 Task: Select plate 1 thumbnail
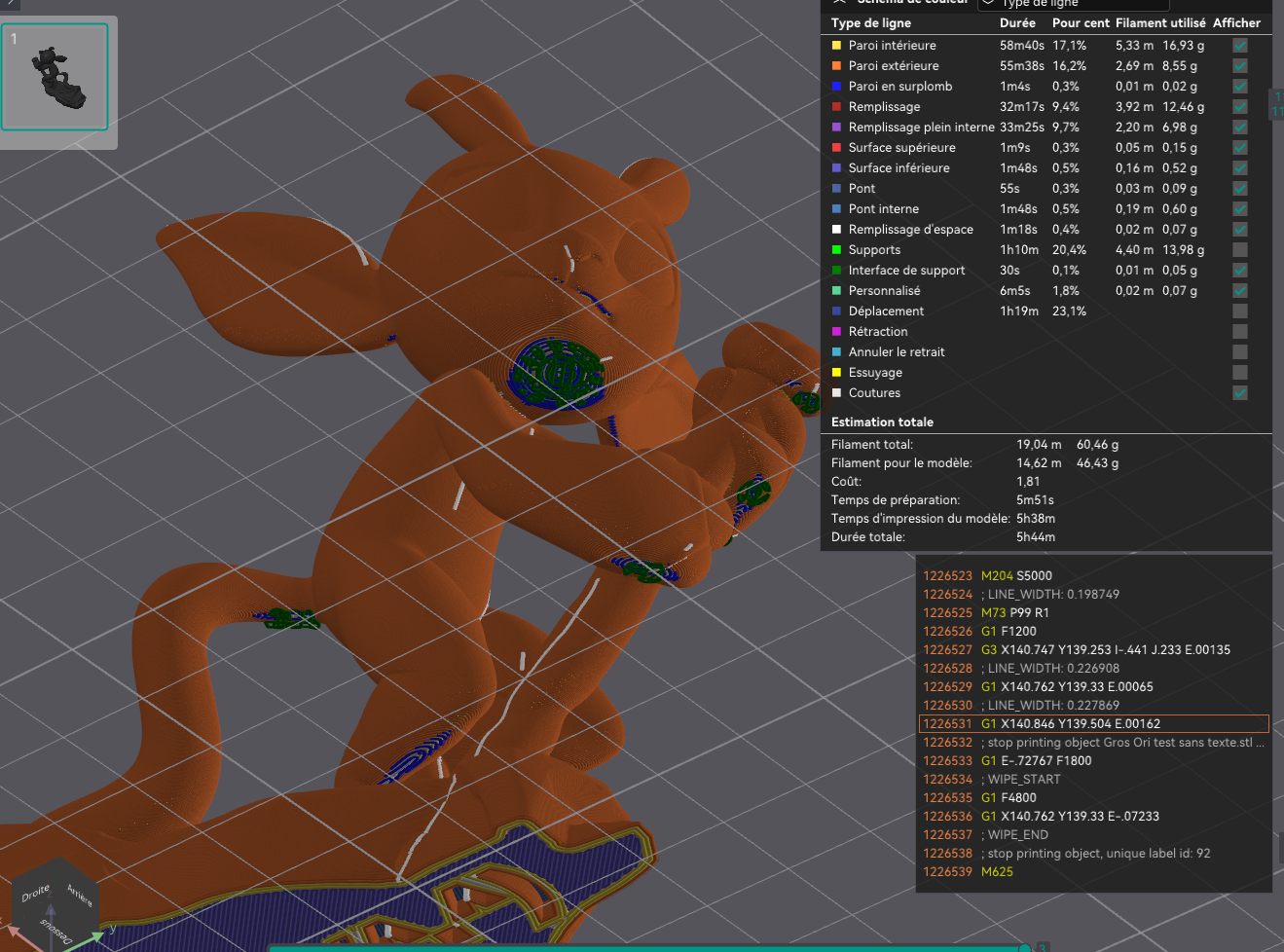pos(55,77)
